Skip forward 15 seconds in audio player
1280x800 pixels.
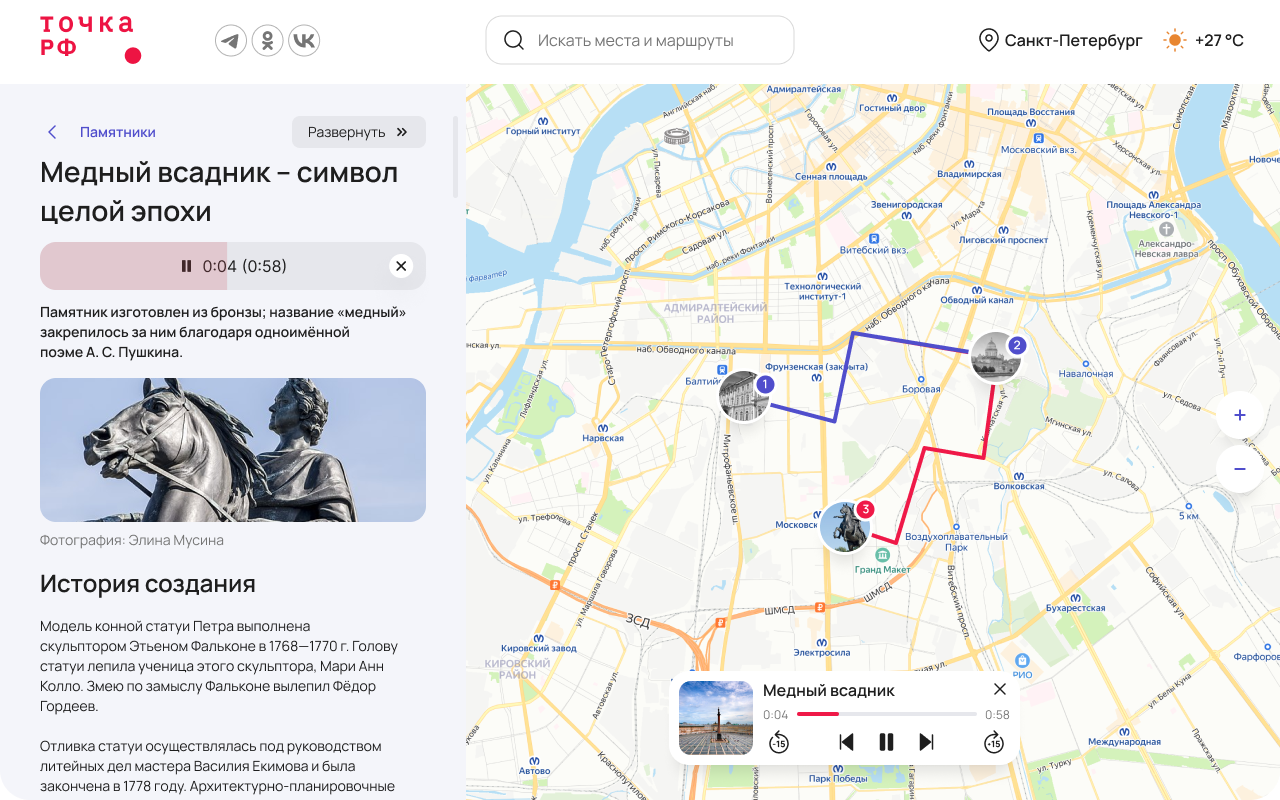993,742
